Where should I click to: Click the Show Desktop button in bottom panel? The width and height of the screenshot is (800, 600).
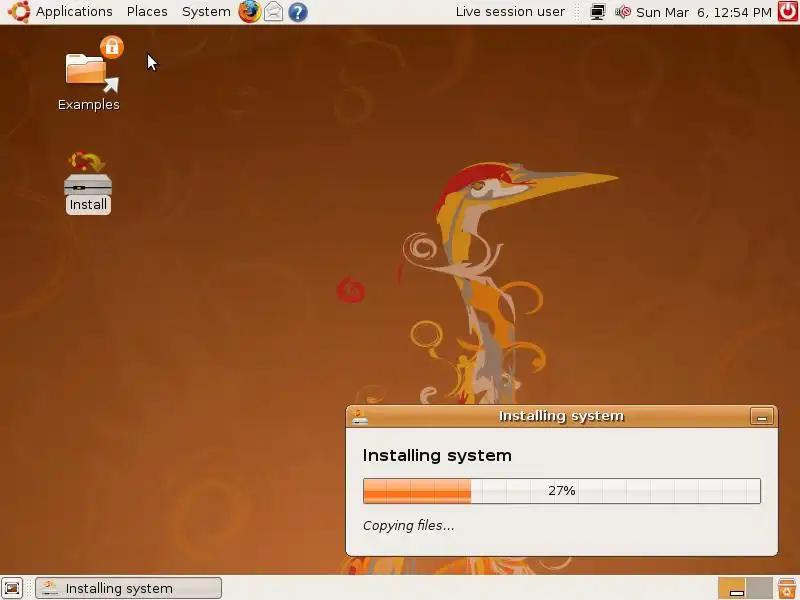tap(12, 588)
